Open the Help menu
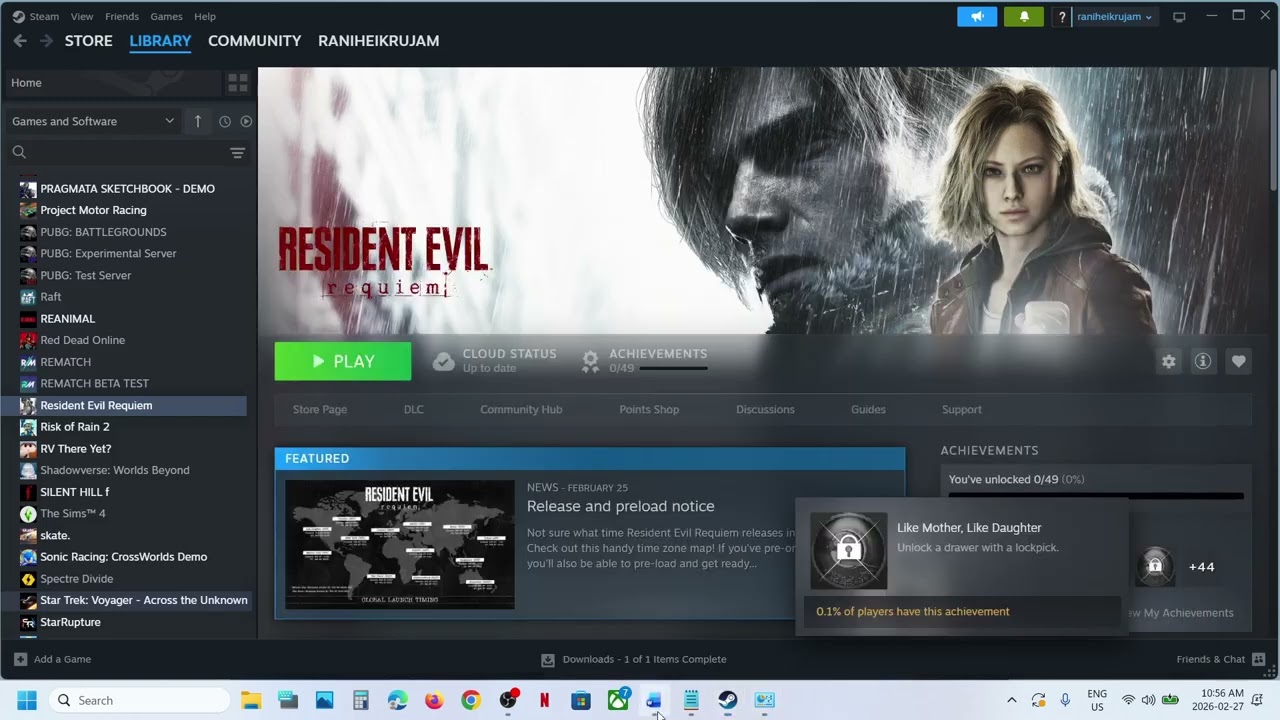 pyautogui.click(x=205, y=17)
